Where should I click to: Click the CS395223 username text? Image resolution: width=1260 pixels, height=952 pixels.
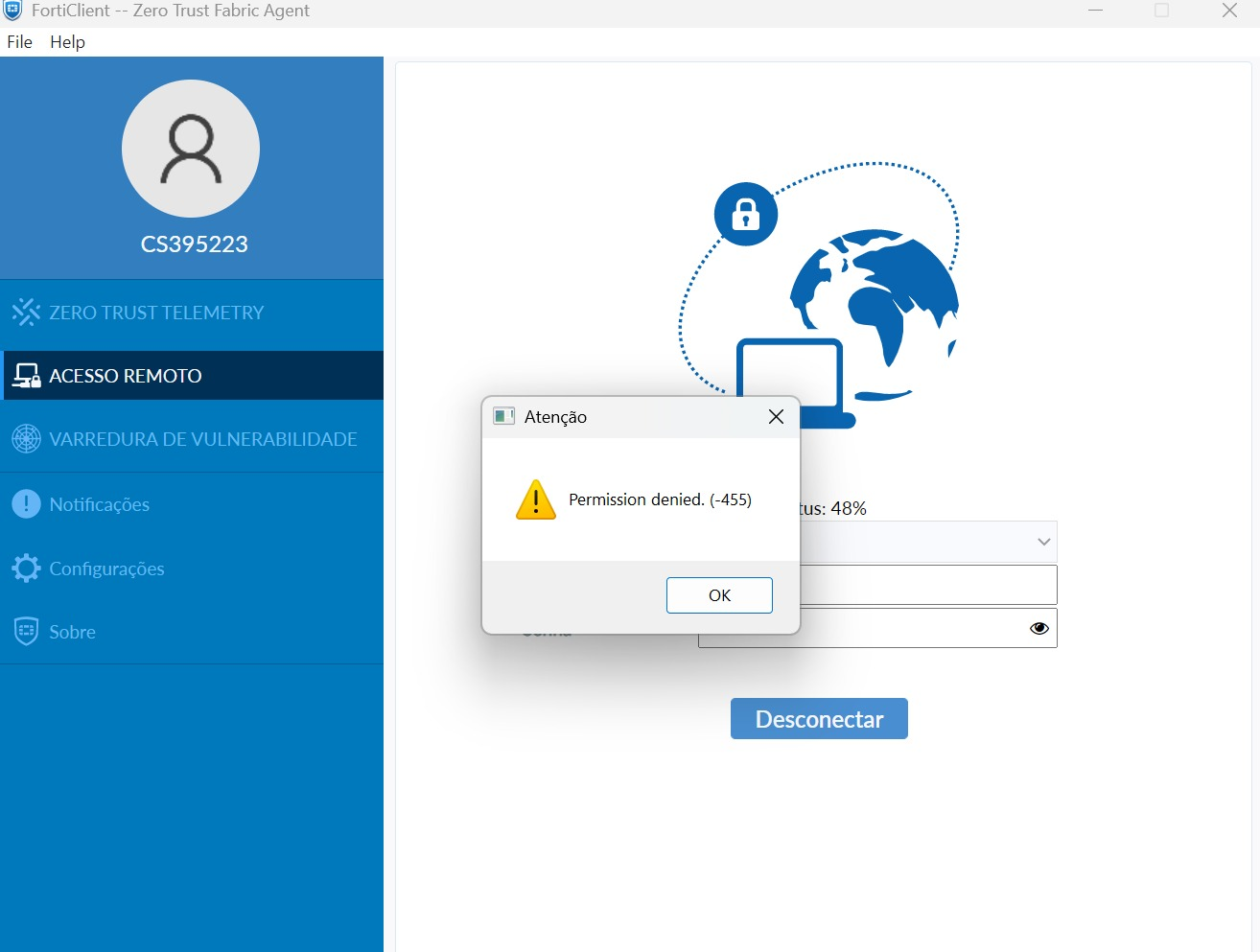click(195, 244)
